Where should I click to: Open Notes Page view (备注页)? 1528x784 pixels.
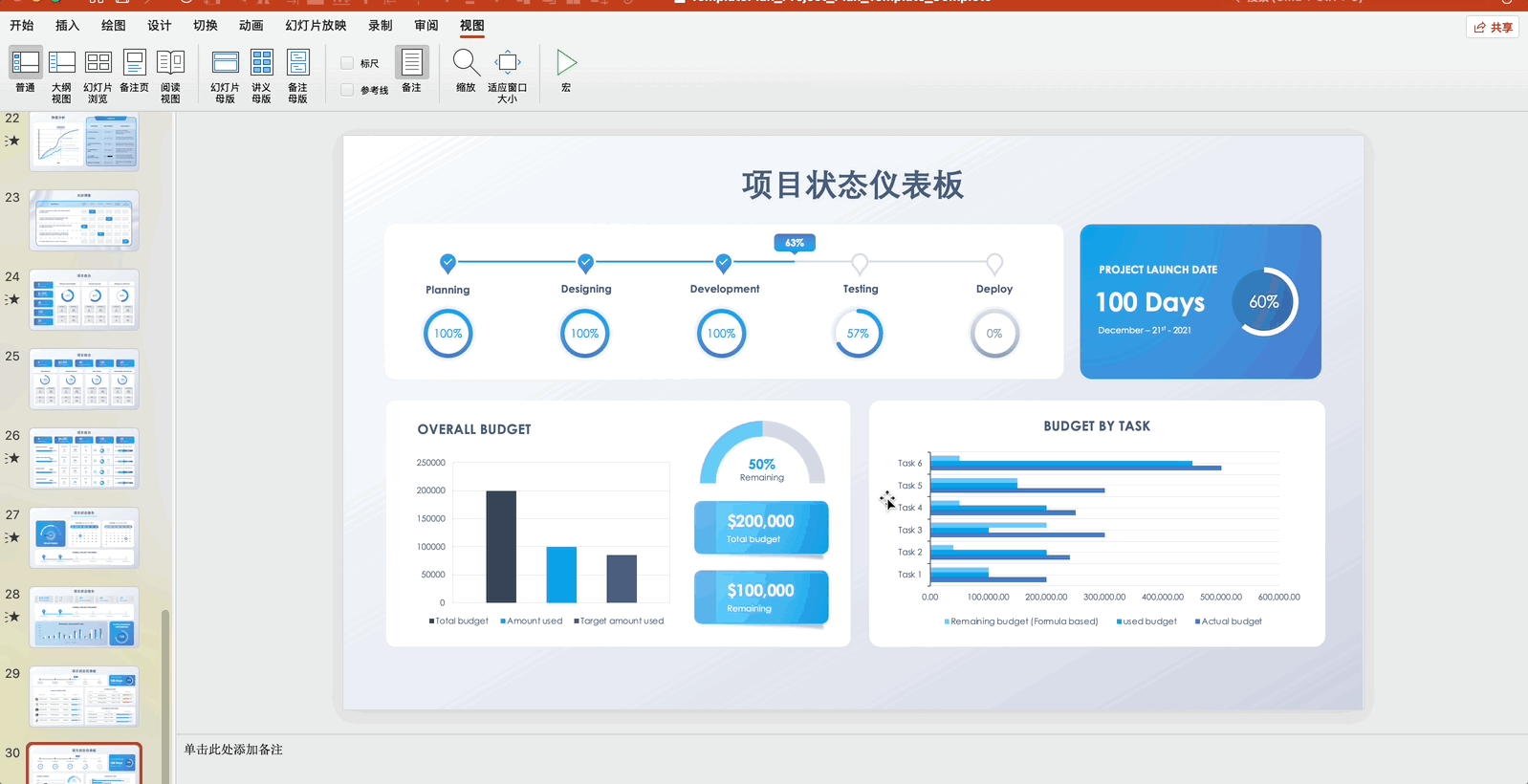135,71
